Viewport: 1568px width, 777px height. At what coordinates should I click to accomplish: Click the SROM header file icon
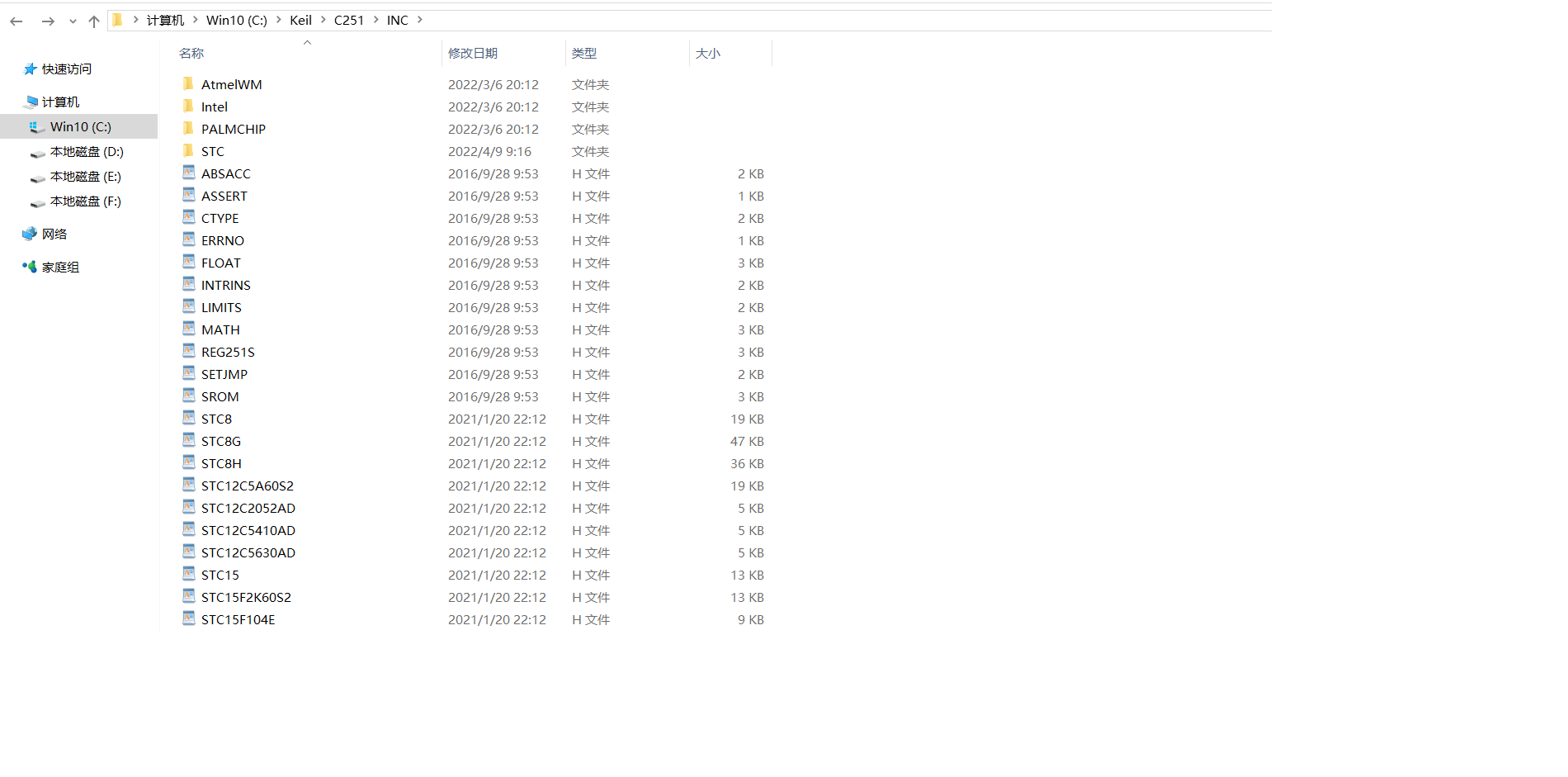[x=188, y=396]
